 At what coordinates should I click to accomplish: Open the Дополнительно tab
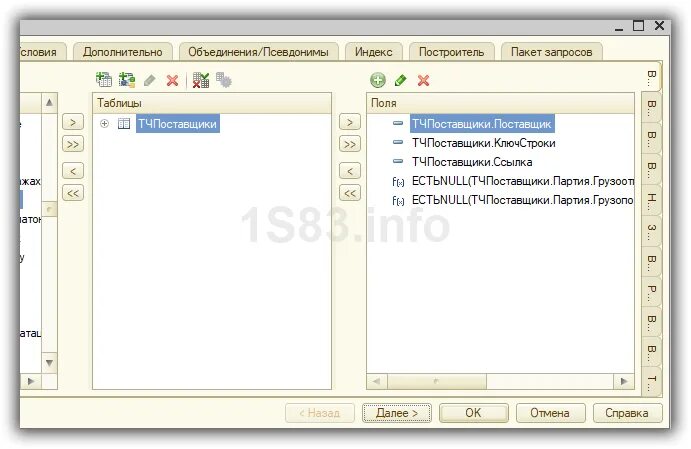(123, 52)
